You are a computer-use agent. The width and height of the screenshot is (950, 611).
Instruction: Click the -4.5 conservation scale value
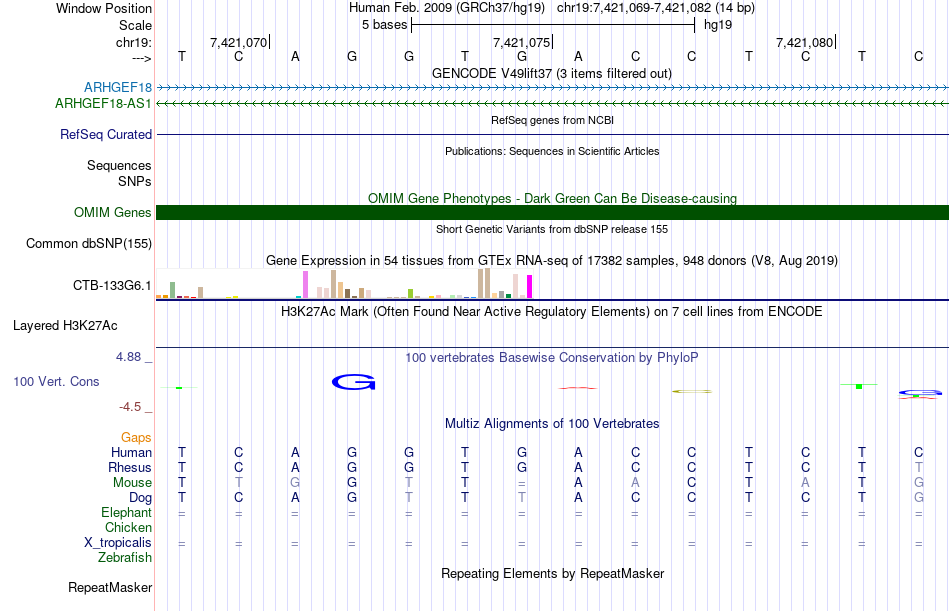130,407
